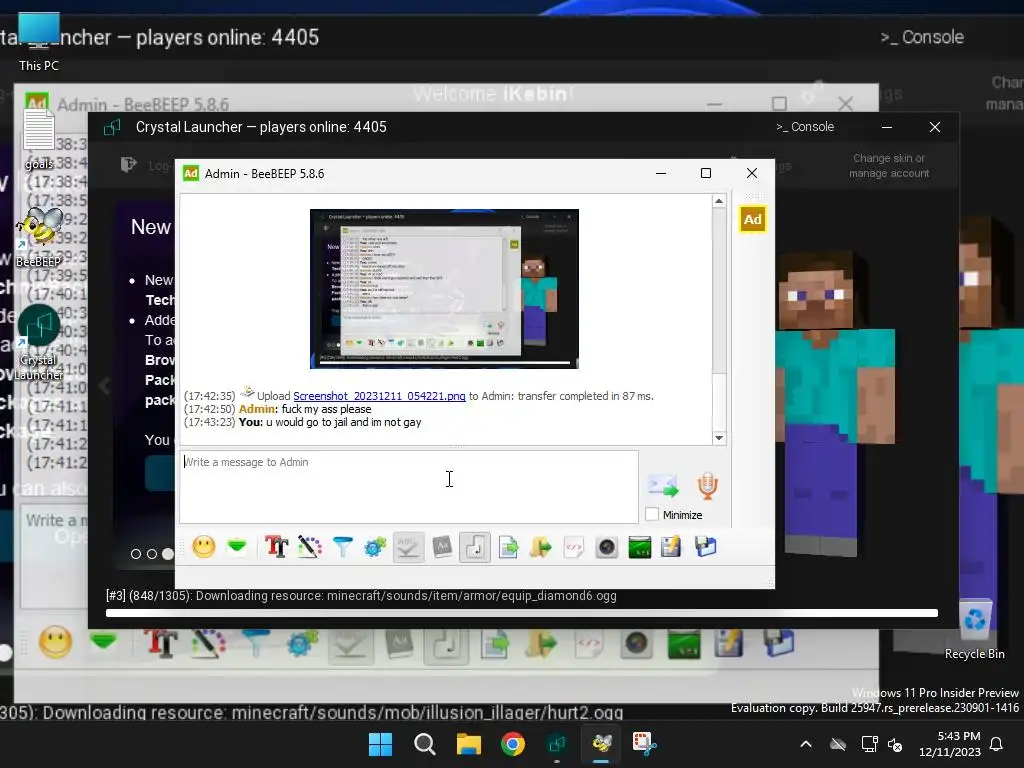Click the green chalkboard icon in toolbar
Image resolution: width=1024 pixels, height=768 pixels.
coord(639,547)
